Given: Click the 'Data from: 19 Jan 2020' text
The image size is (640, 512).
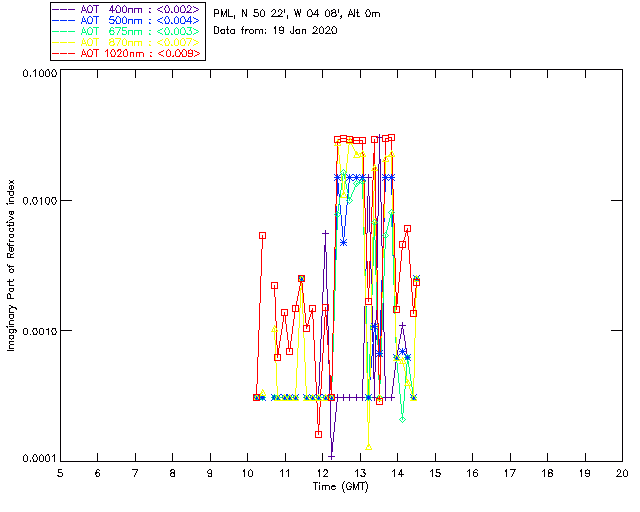Looking at the screenshot, I should [x=275, y=31].
